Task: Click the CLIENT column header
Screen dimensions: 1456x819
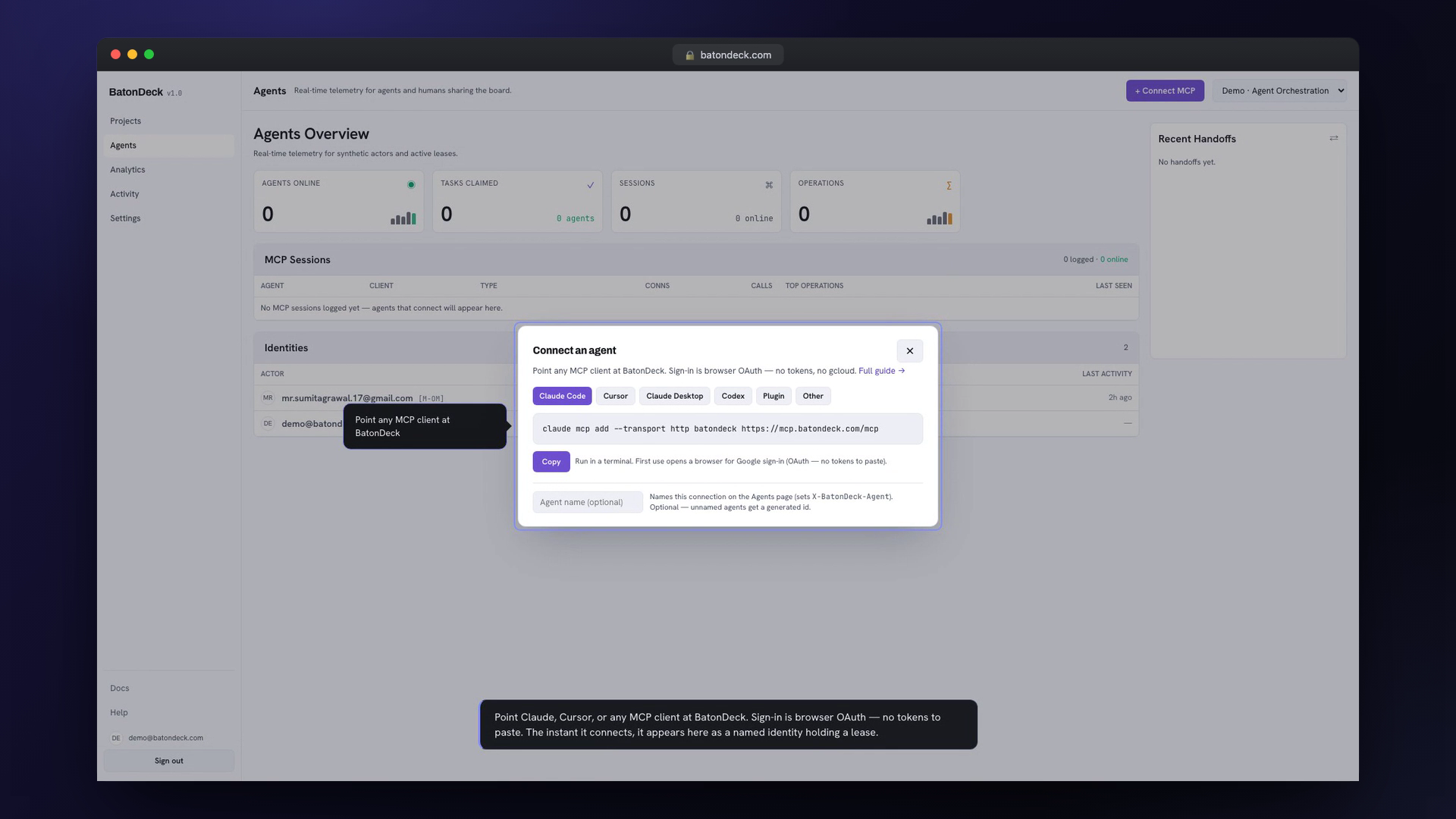Action: 381,286
